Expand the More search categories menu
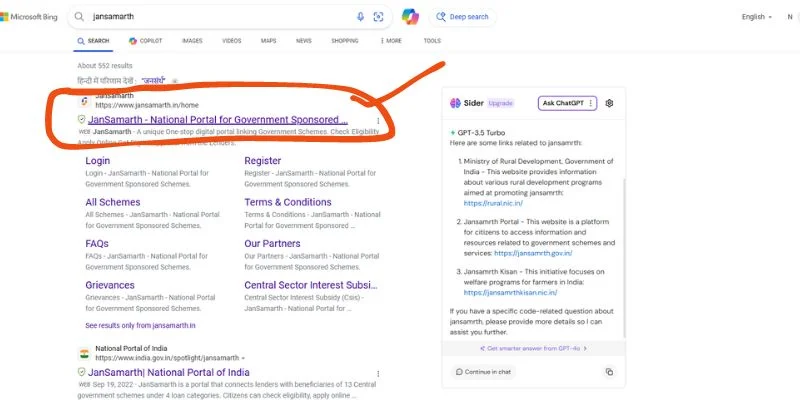 tap(391, 41)
